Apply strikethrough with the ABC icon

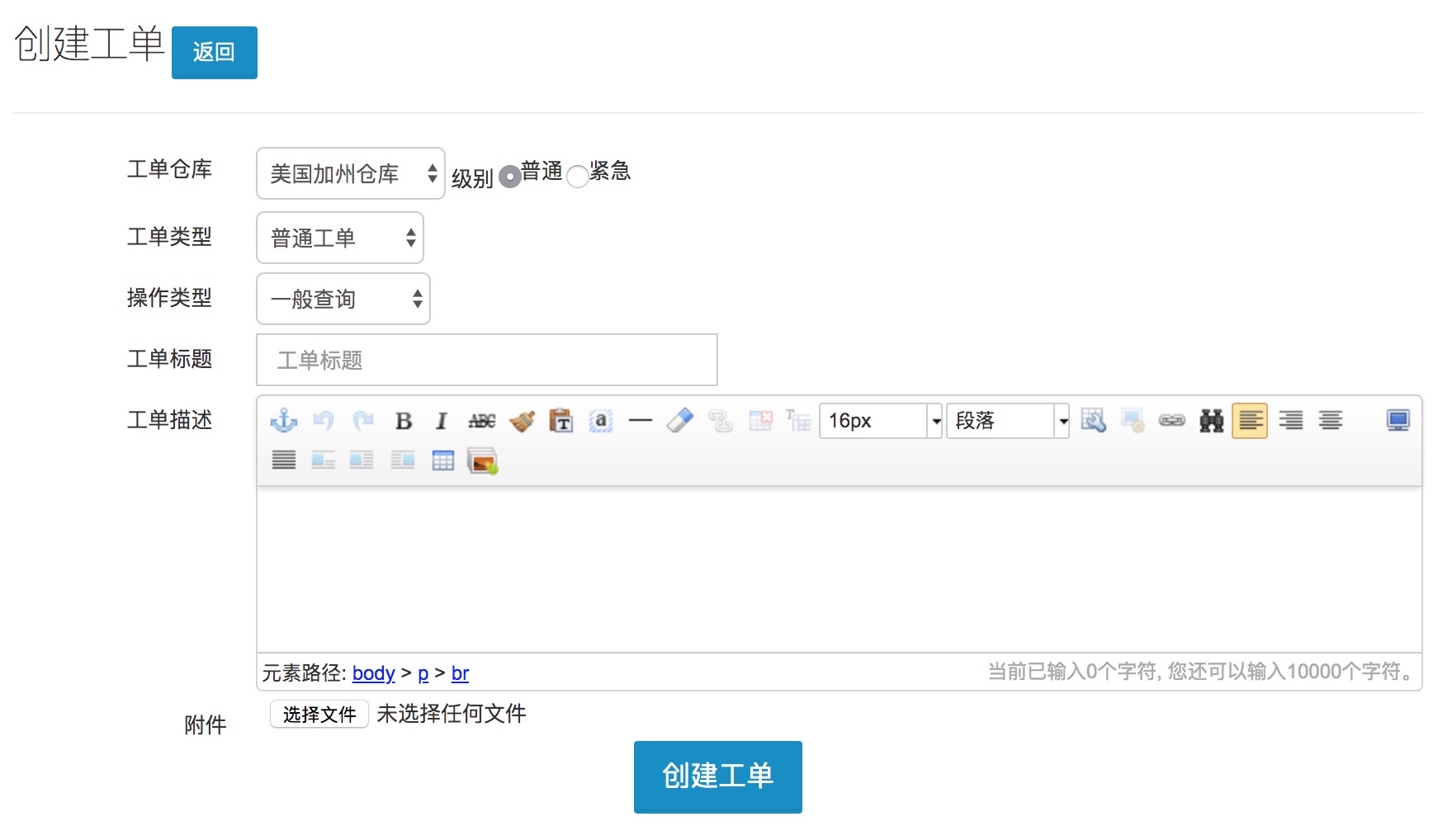pyautogui.click(x=481, y=421)
